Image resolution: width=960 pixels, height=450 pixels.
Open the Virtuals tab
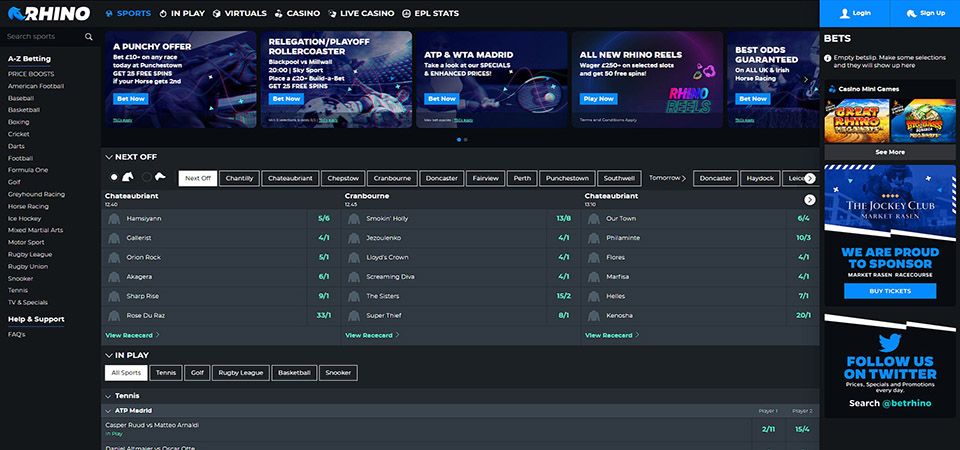click(239, 13)
